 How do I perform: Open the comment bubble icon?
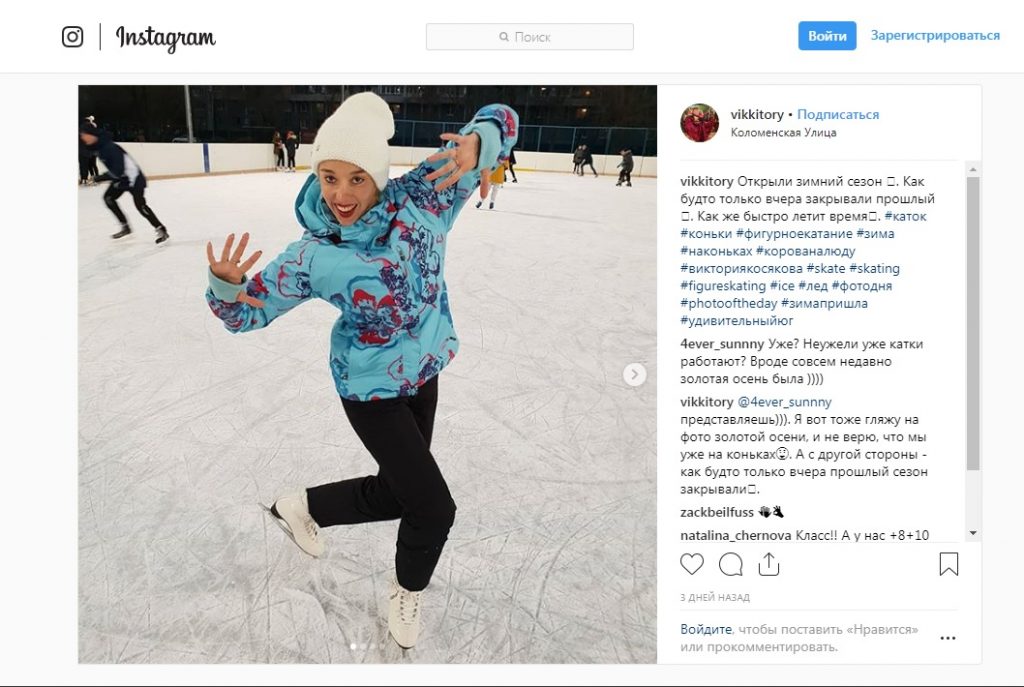pos(731,564)
